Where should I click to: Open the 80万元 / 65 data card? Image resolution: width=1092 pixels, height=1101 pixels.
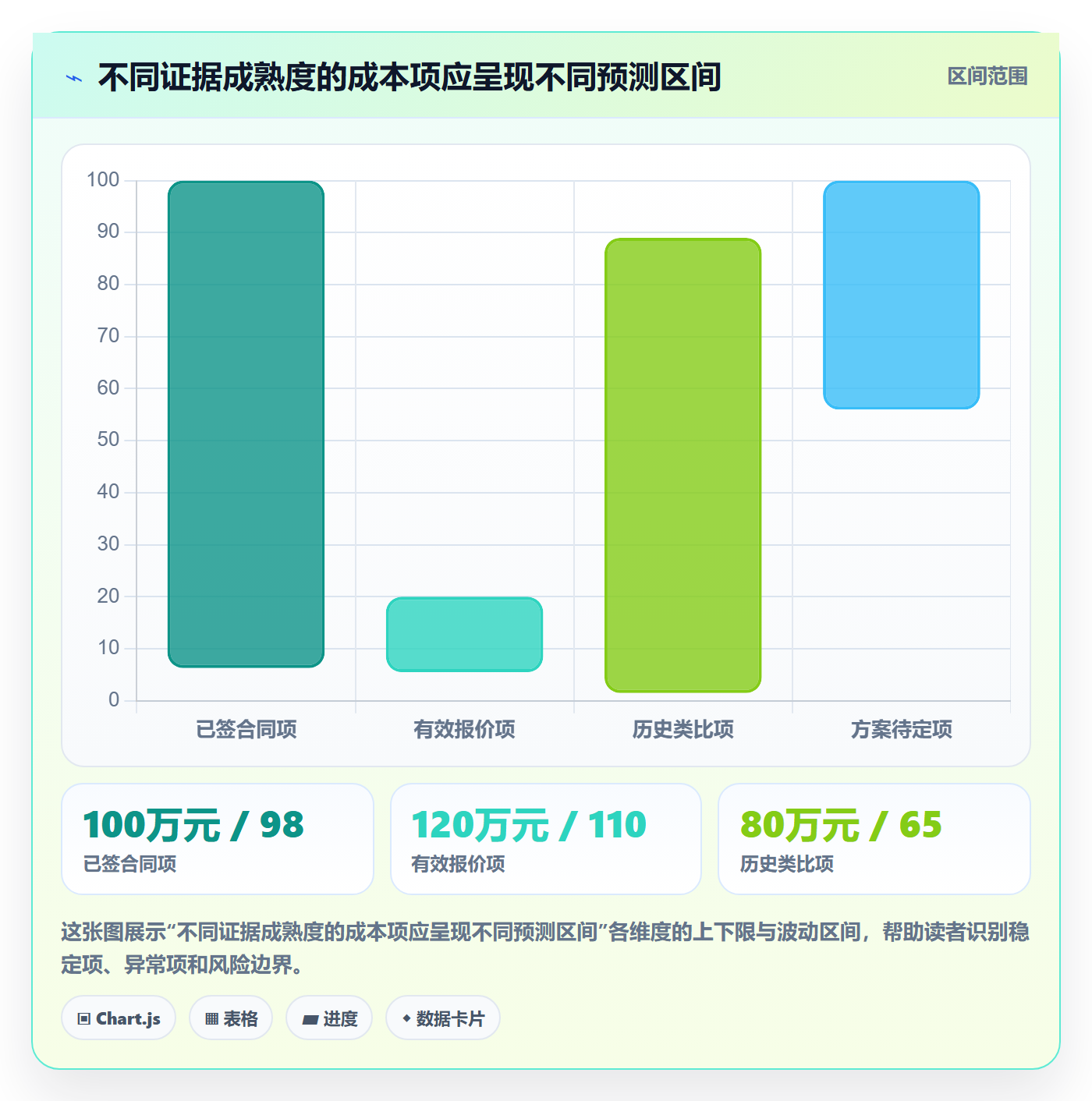click(x=874, y=839)
